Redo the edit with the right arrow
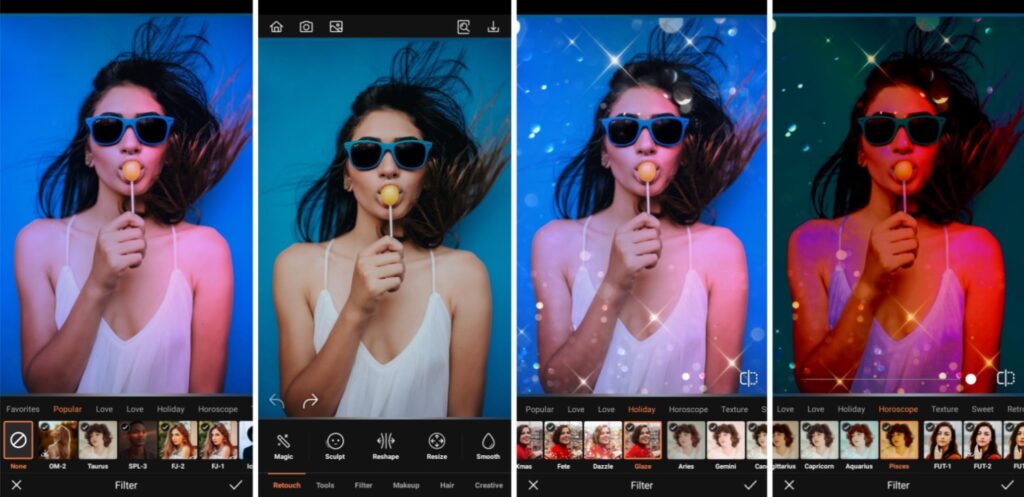This screenshot has height=497, width=1024. tap(310, 400)
